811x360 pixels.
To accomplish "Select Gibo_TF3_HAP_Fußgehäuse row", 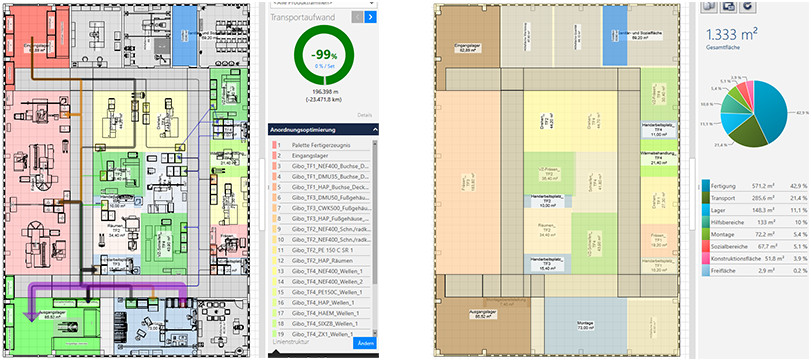I will point(321,219).
